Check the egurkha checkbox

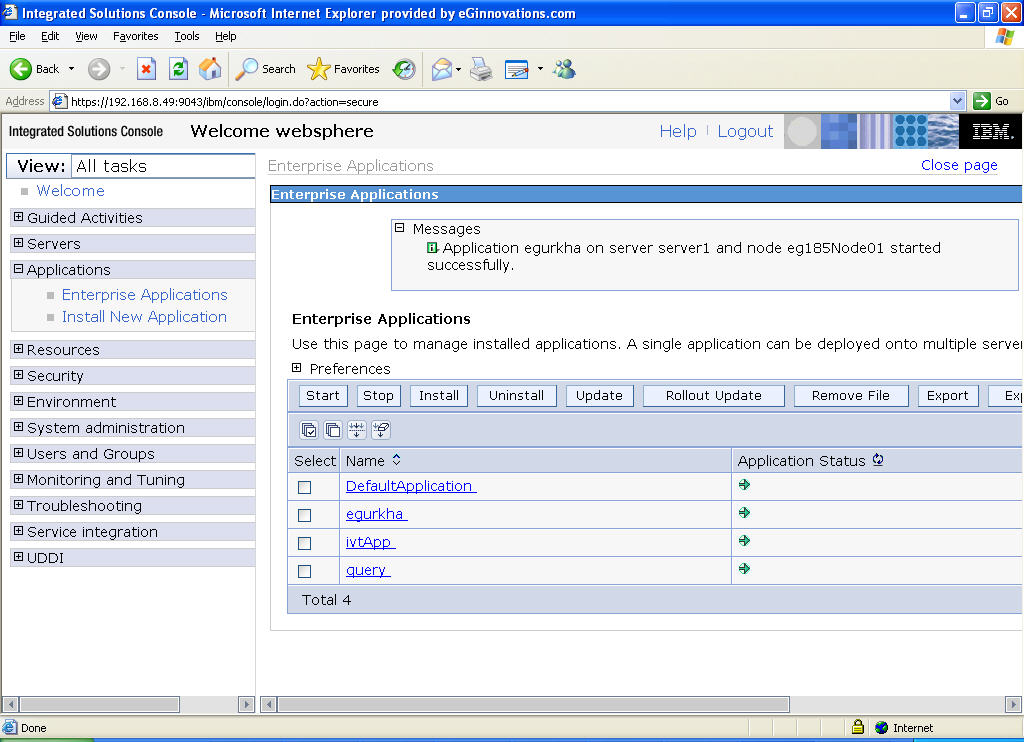click(304, 515)
